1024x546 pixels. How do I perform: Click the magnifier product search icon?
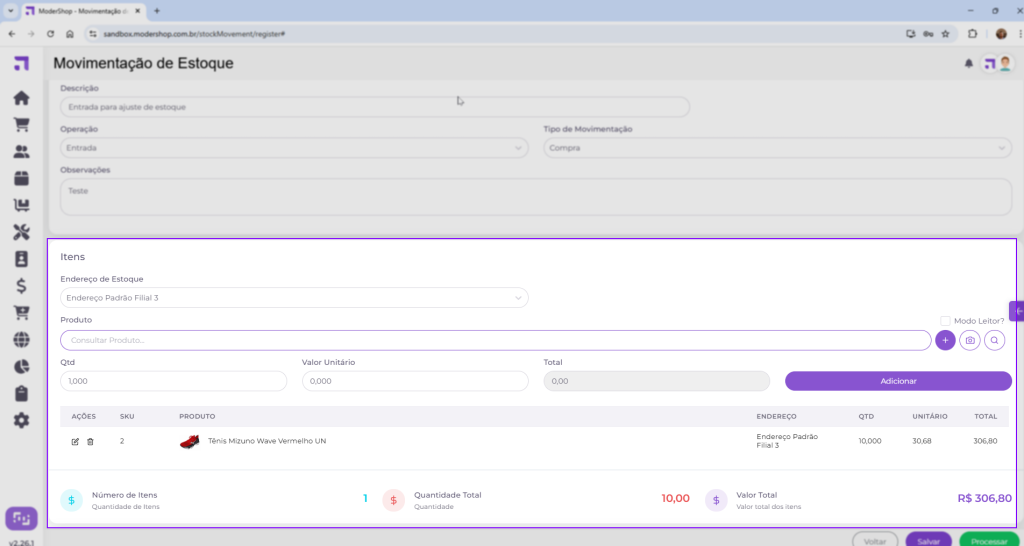[x=994, y=341]
